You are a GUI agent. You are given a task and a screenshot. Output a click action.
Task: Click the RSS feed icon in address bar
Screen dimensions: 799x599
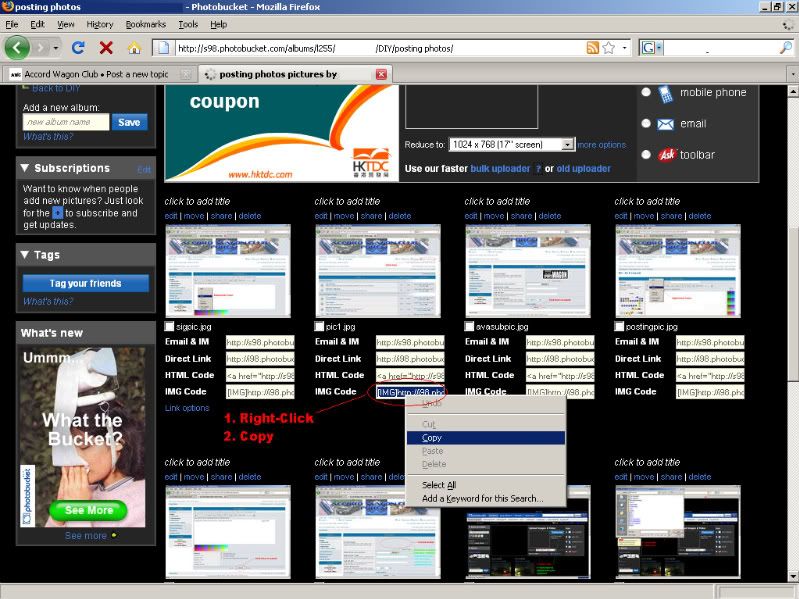(x=593, y=48)
